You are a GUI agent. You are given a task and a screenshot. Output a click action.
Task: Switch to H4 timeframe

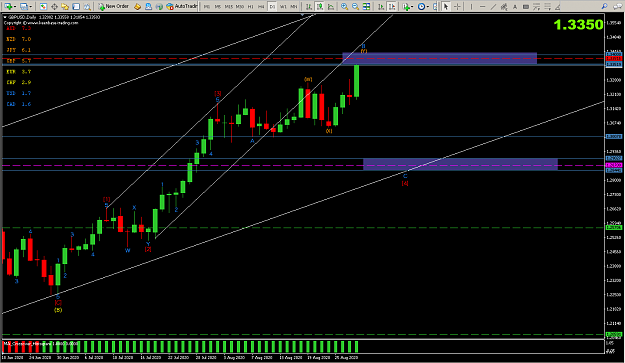[x=261, y=6]
